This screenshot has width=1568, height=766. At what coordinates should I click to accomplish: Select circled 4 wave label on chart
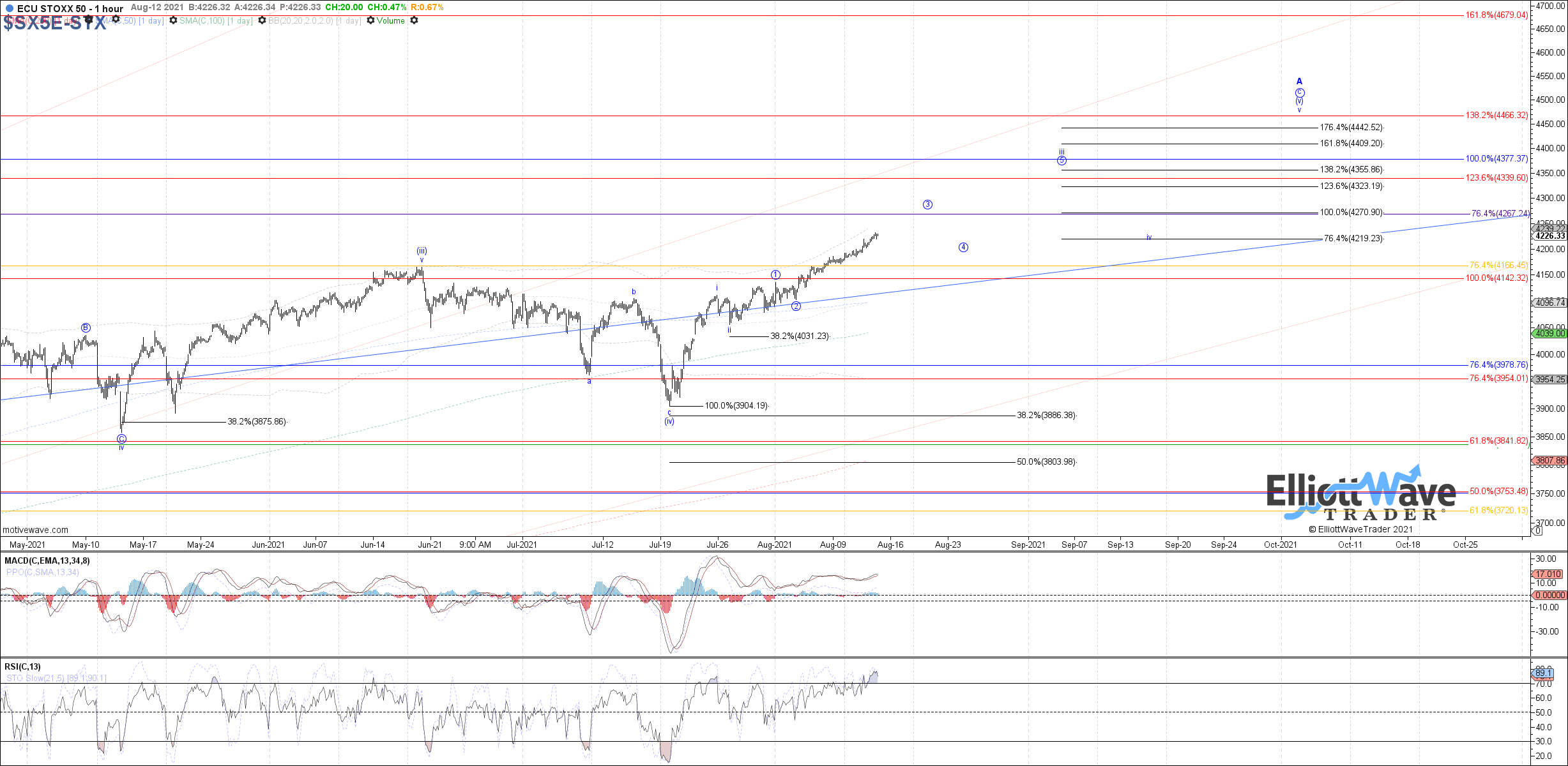tap(963, 247)
